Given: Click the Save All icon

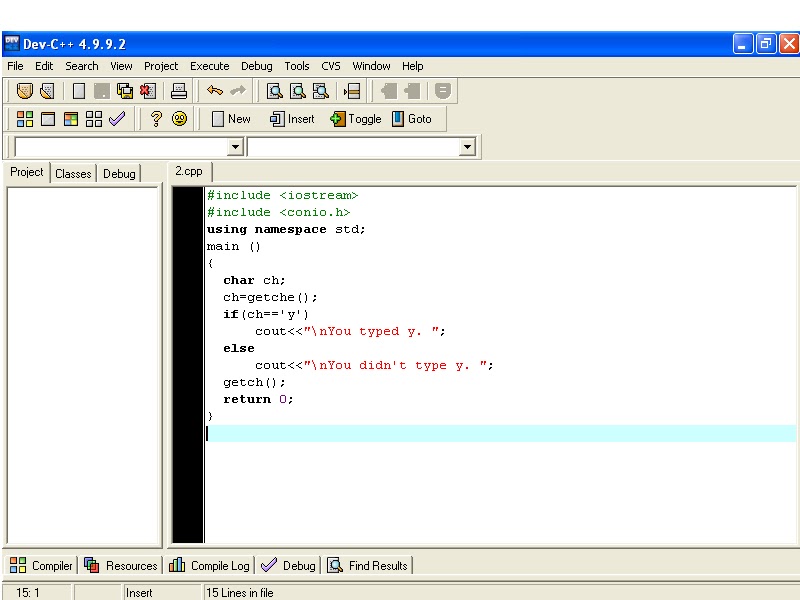Looking at the screenshot, I should coord(124,91).
